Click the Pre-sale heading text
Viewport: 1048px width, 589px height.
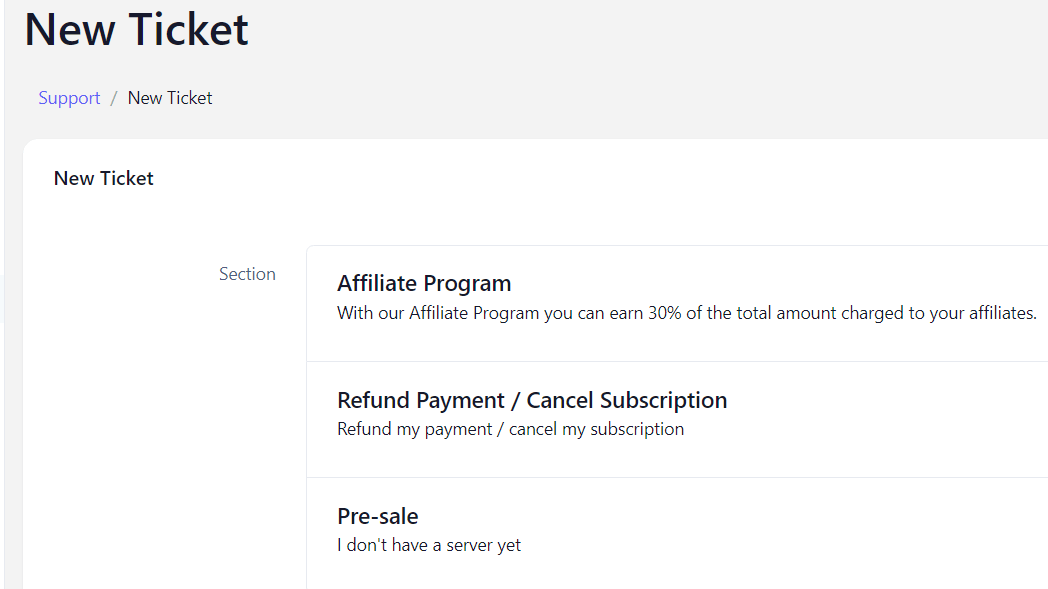[x=377, y=516]
